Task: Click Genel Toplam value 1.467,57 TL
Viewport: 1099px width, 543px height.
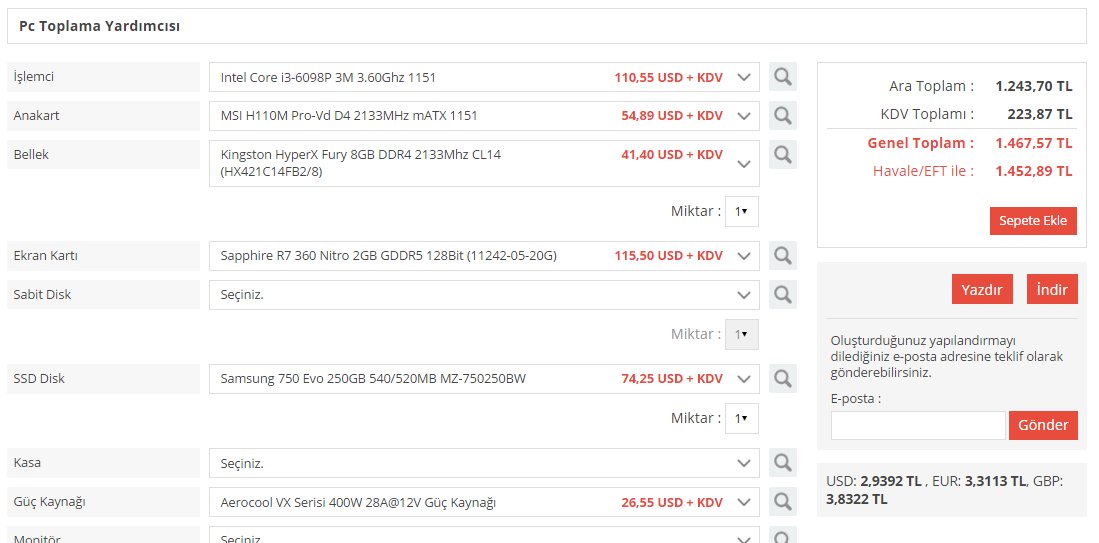Action: (1034, 143)
